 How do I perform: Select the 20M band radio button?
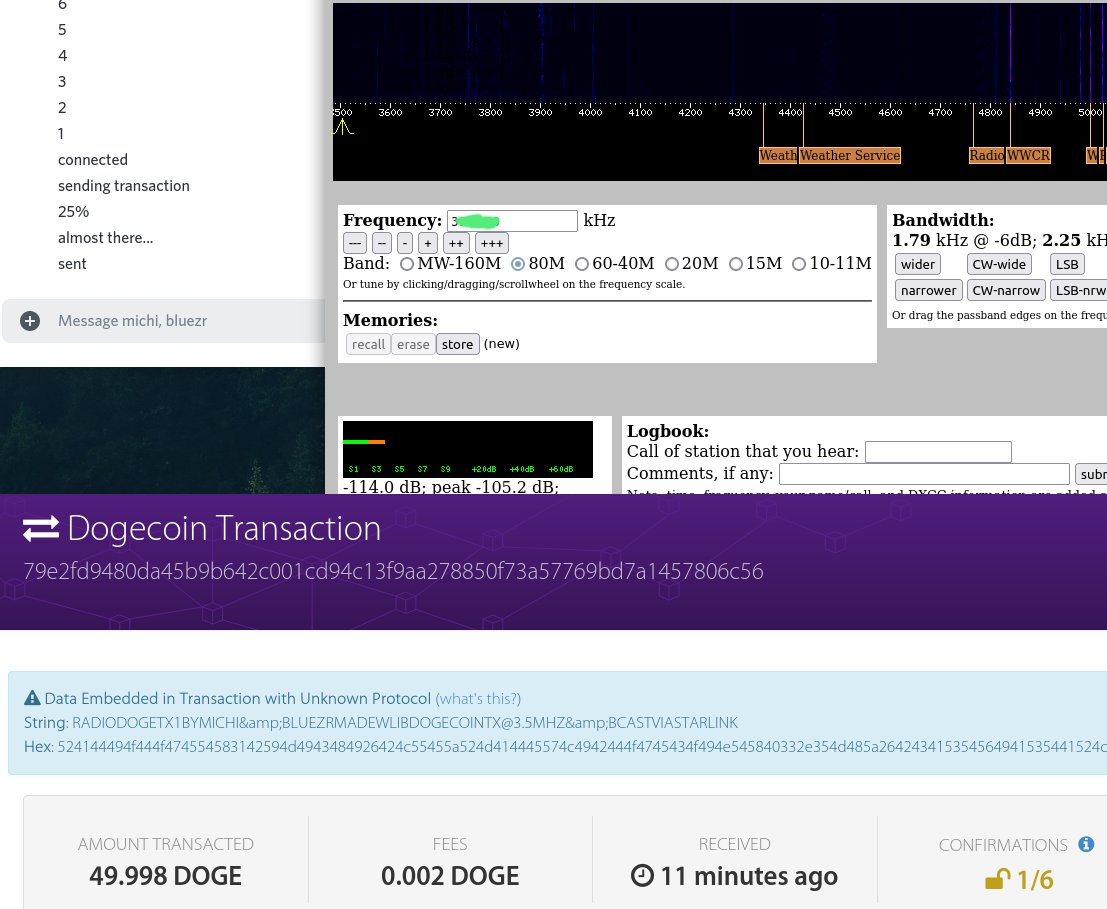(672, 264)
